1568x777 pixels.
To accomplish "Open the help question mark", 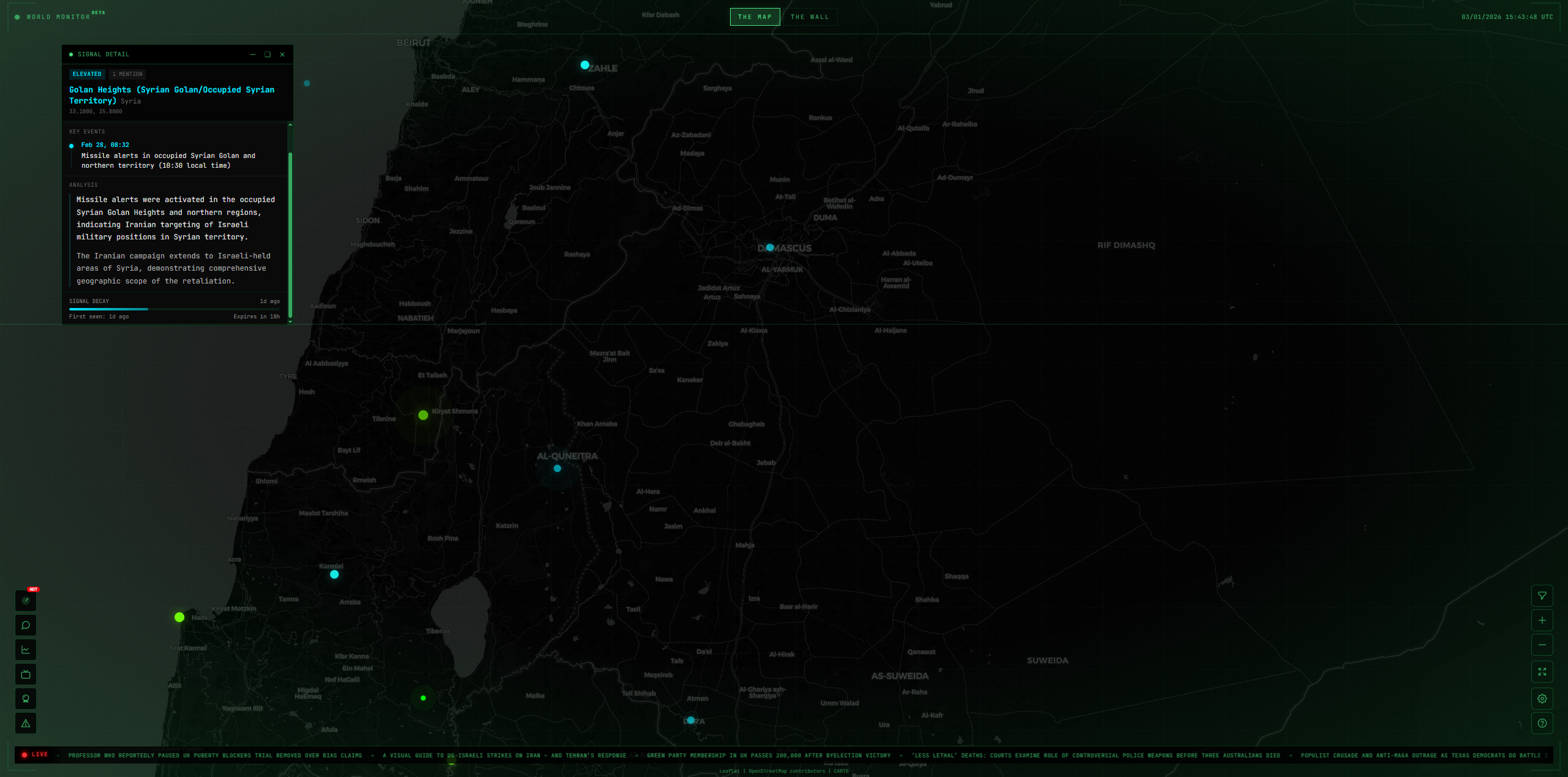I will point(1542,723).
